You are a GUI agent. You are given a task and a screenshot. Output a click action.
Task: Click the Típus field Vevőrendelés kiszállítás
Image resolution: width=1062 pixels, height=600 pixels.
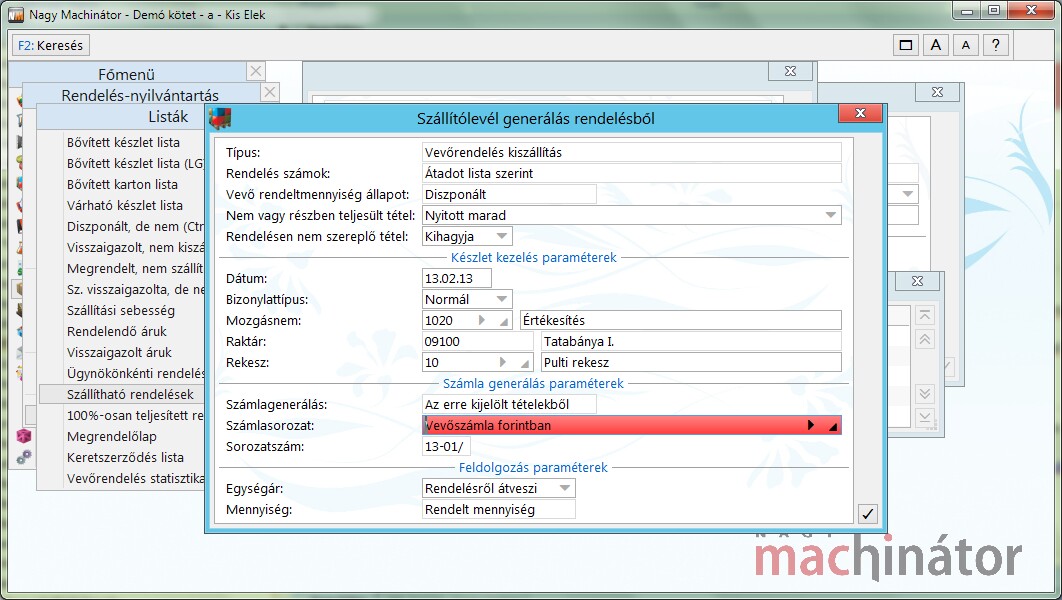[631, 152]
